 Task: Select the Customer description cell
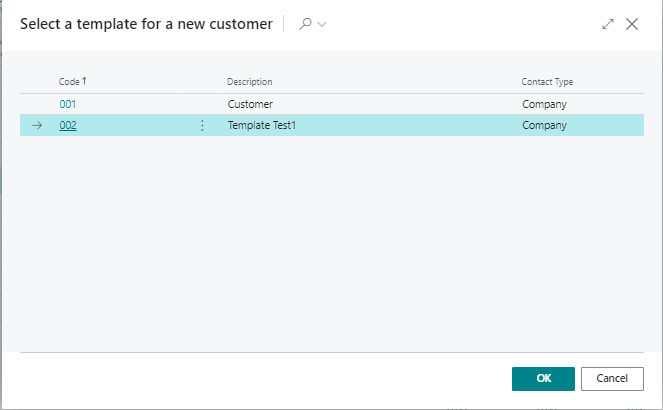250,104
